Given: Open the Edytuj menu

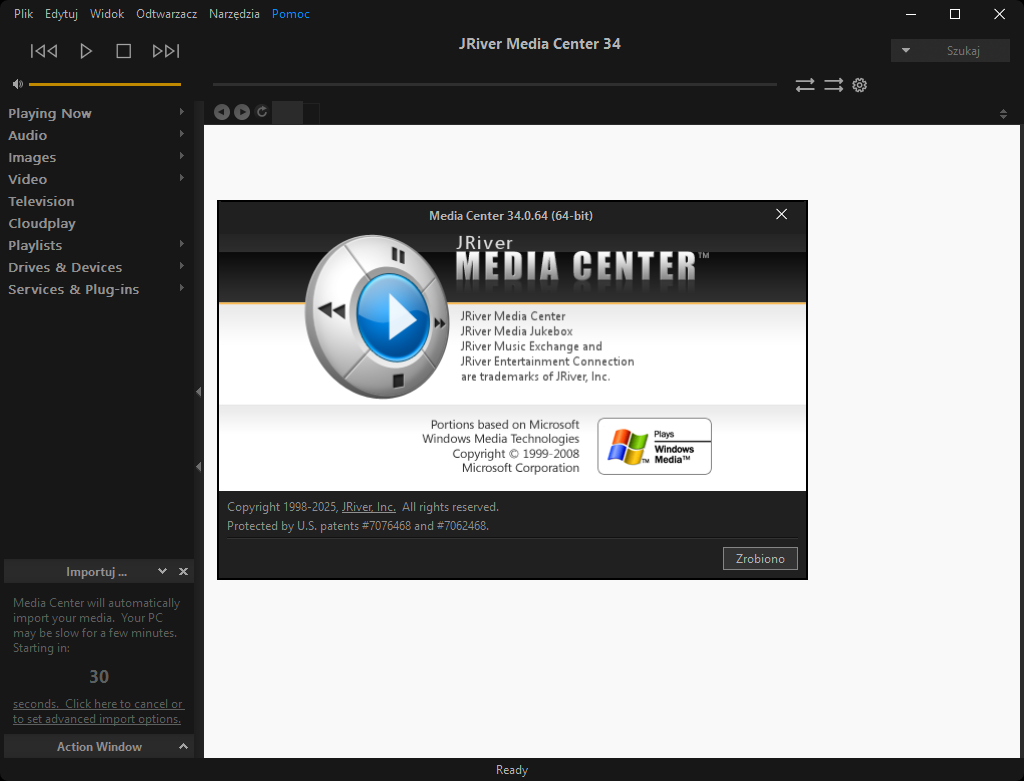Looking at the screenshot, I should (x=61, y=14).
